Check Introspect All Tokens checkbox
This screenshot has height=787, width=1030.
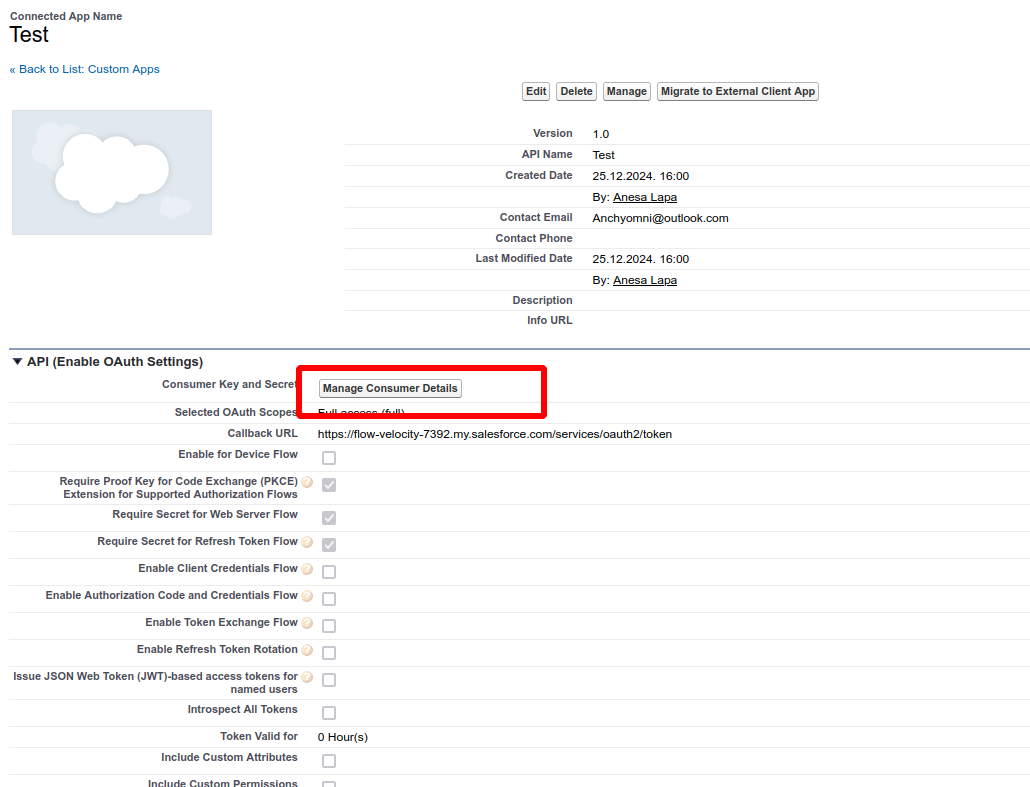point(329,713)
